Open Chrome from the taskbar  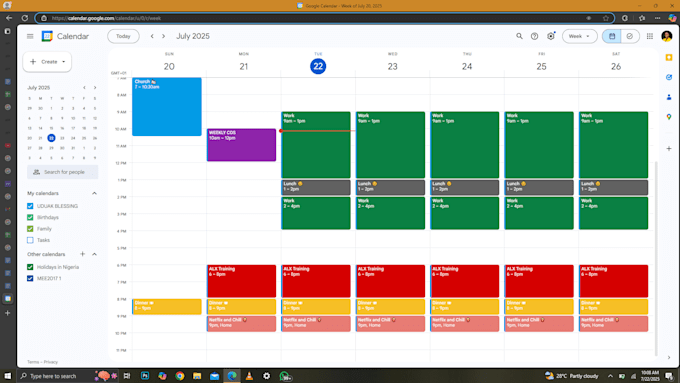(x=180, y=376)
